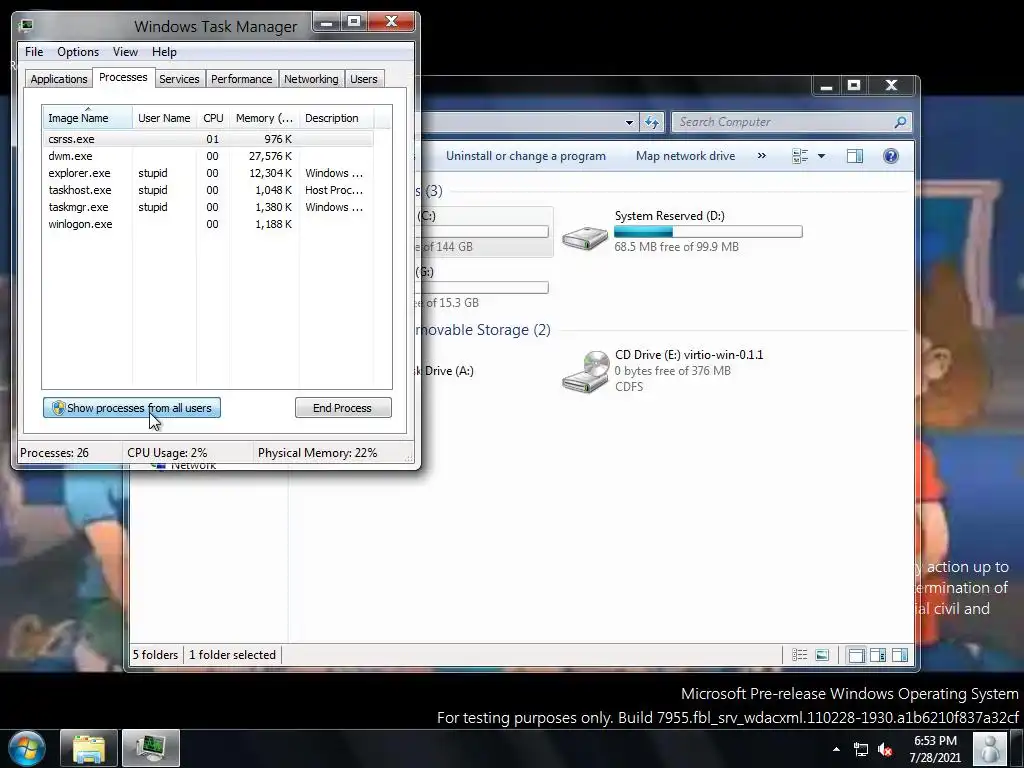This screenshot has height=768, width=1024.
Task: Switch to the Applications tab
Action: [59, 79]
